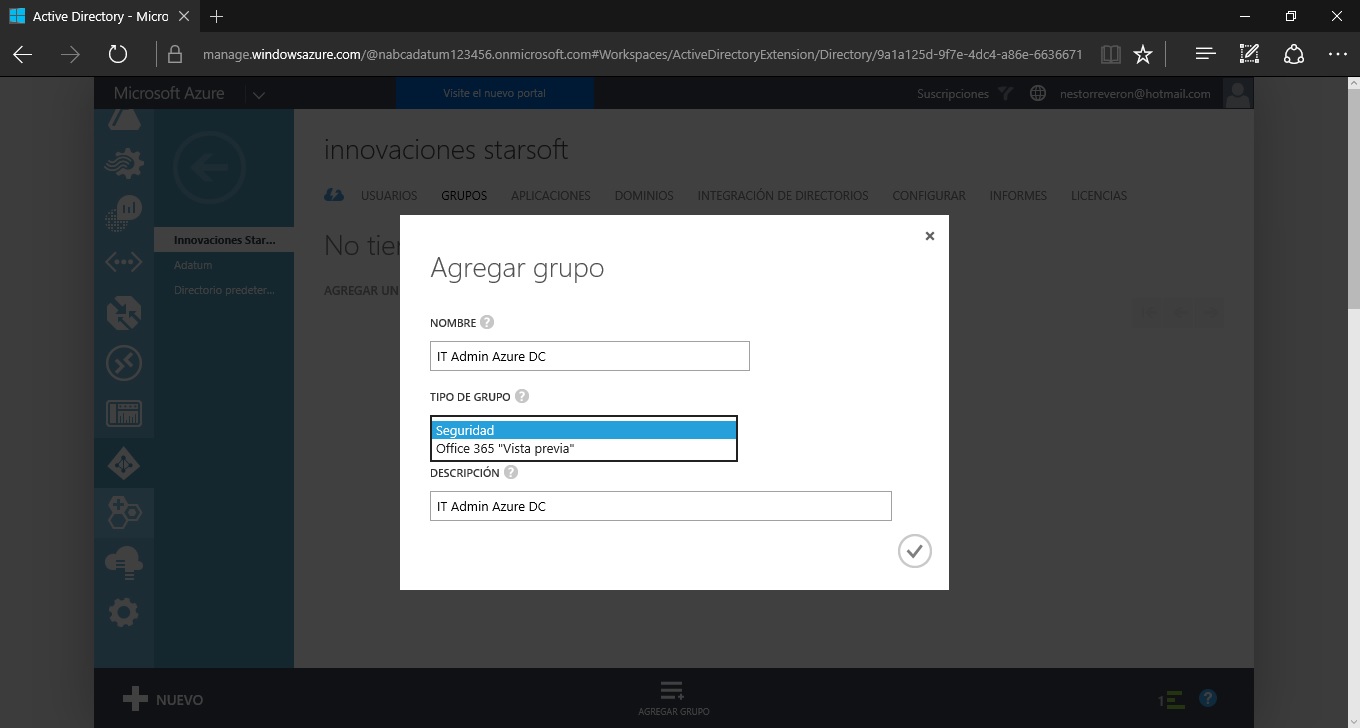Viewport: 1360px width, 728px height.
Task: Expand the Microsoft Azure dropdown chevron
Action: pos(258,94)
